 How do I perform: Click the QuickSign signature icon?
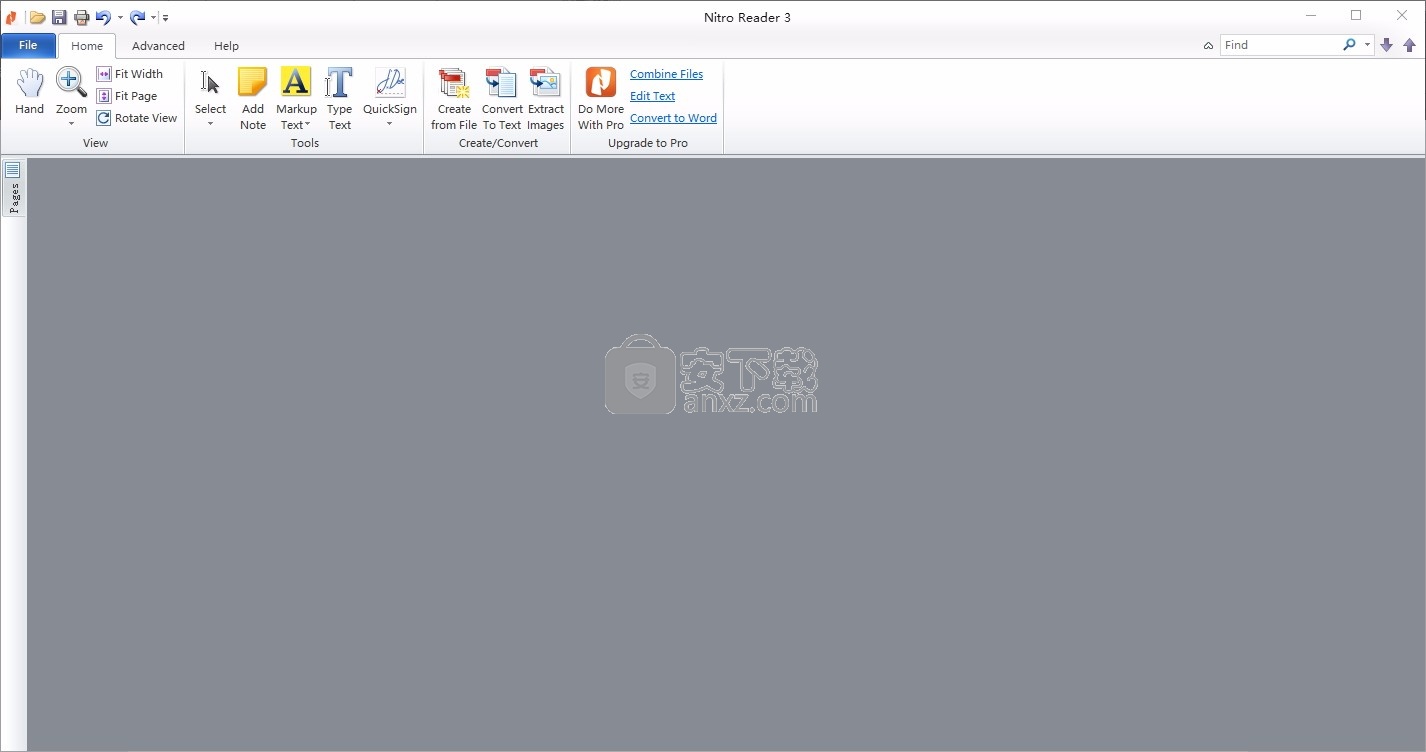tap(390, 84)
